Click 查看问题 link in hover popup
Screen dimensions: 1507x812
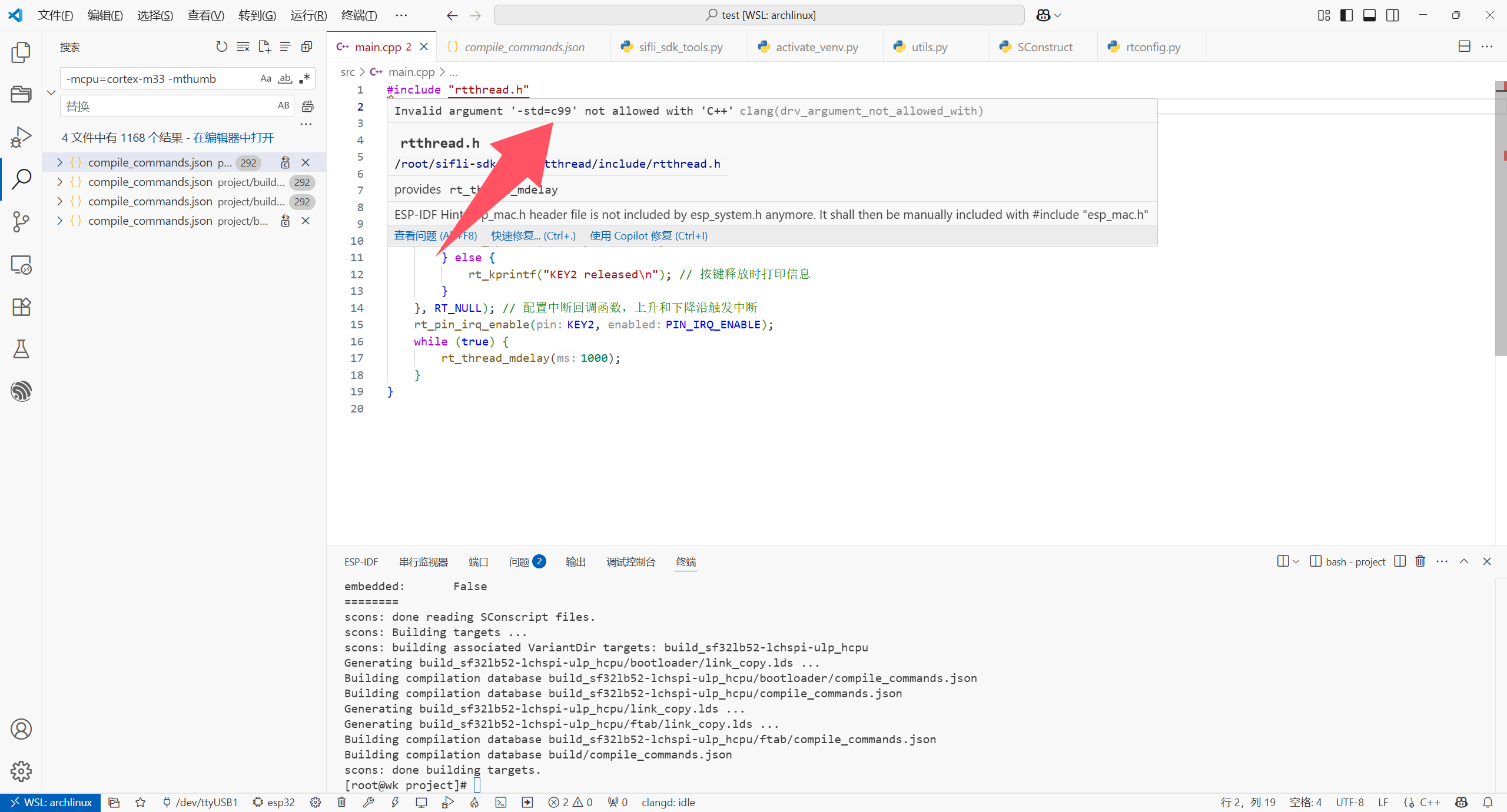[436, 236]
